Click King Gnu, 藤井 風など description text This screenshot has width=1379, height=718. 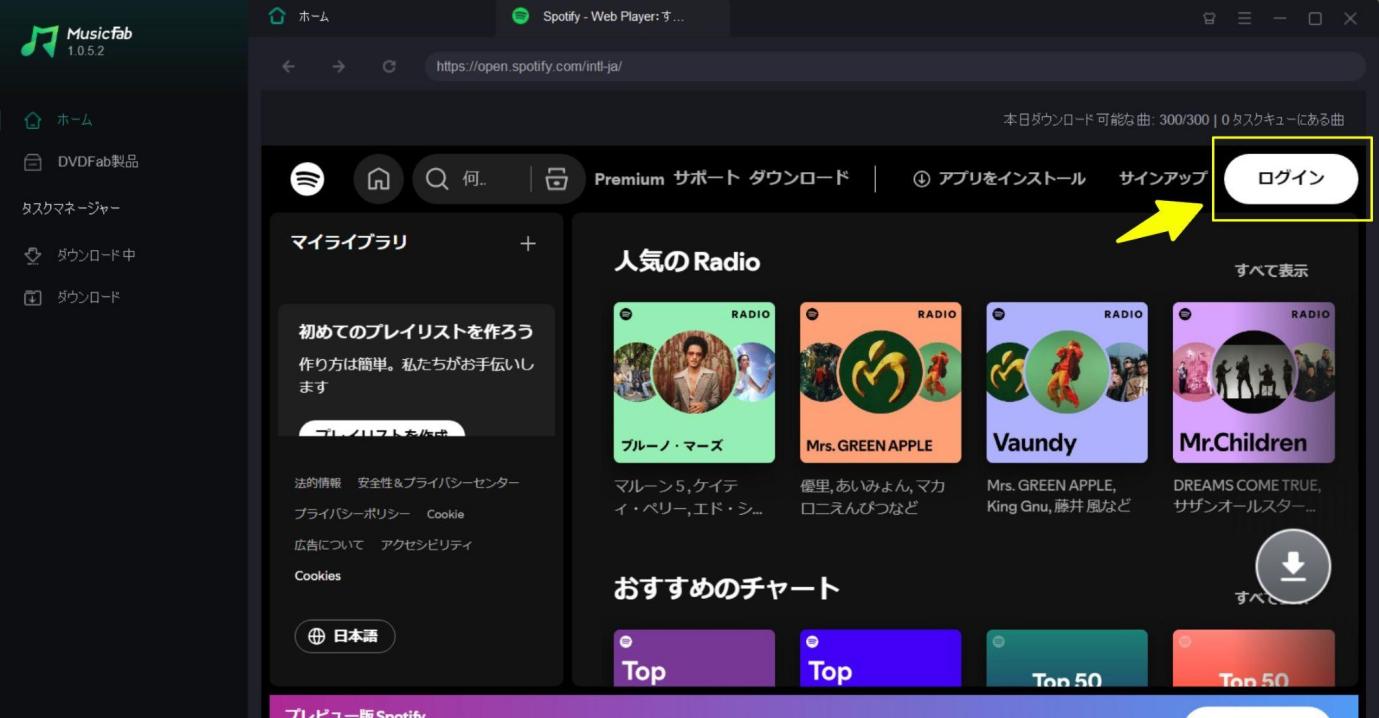1059,497
